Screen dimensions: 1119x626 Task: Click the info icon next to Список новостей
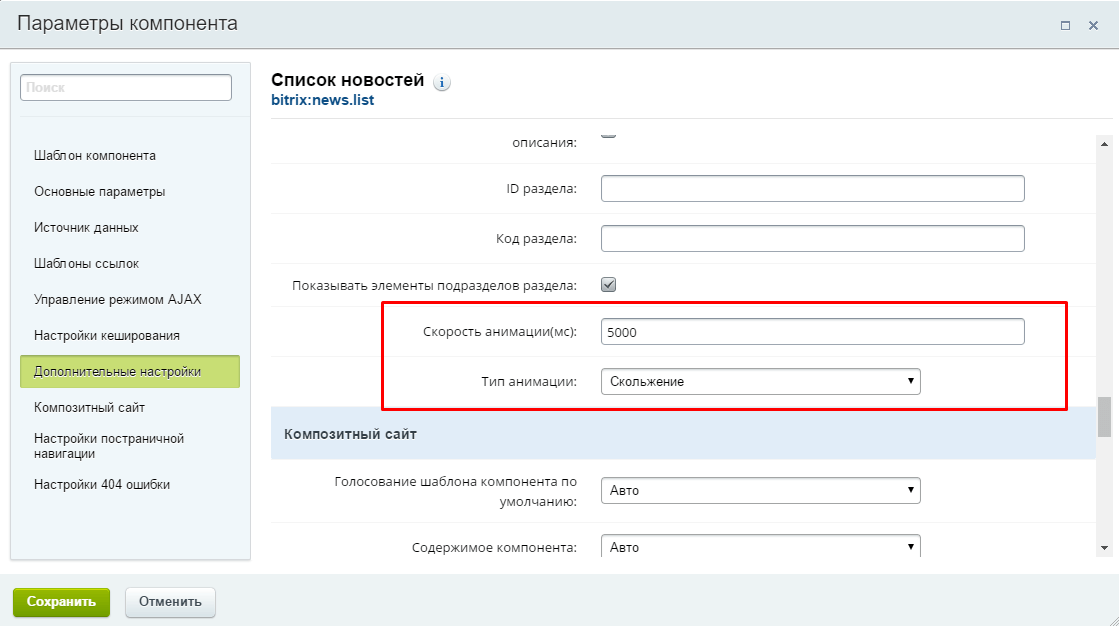442,83
